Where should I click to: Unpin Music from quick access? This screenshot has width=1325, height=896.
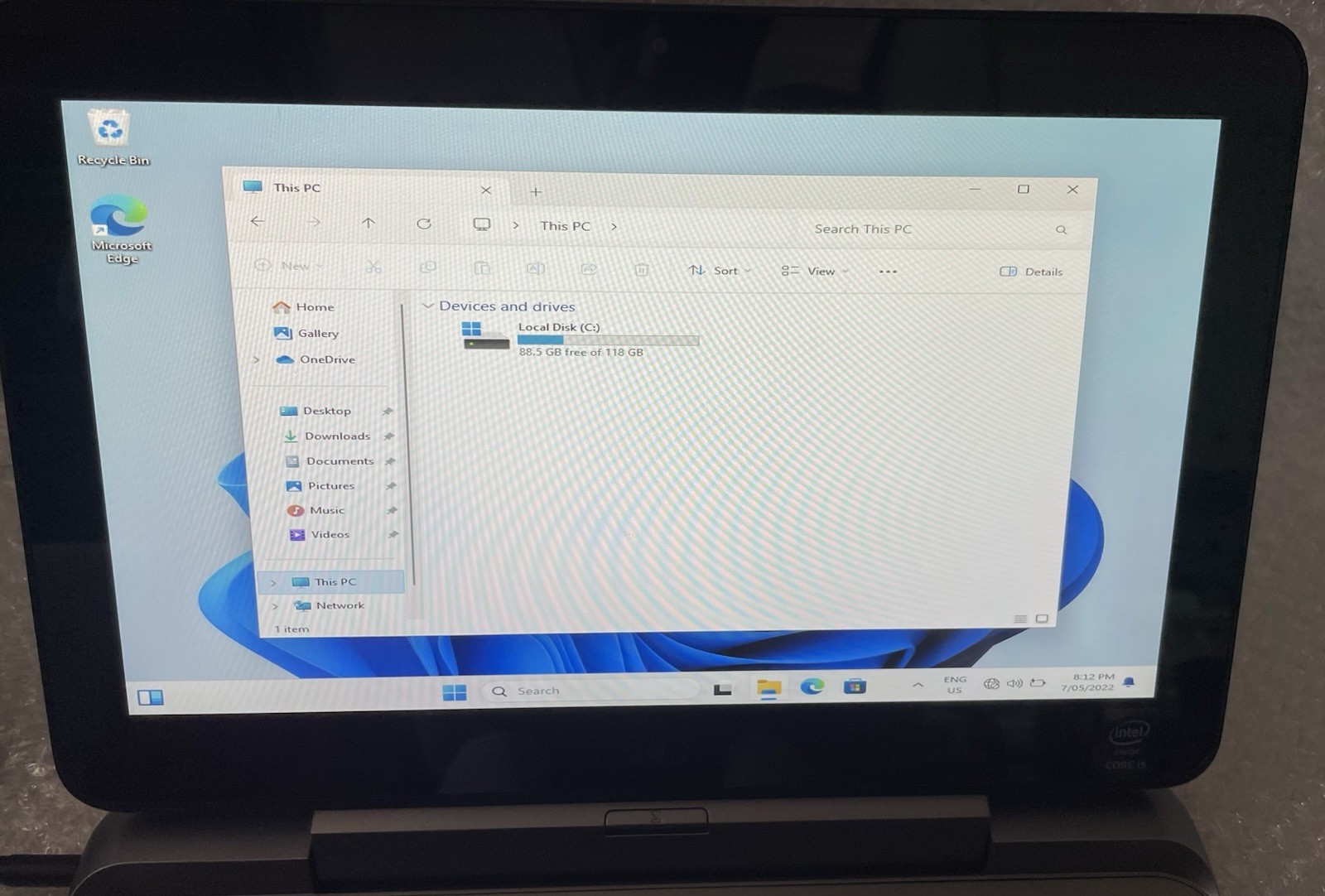click(x=392, y=510)
